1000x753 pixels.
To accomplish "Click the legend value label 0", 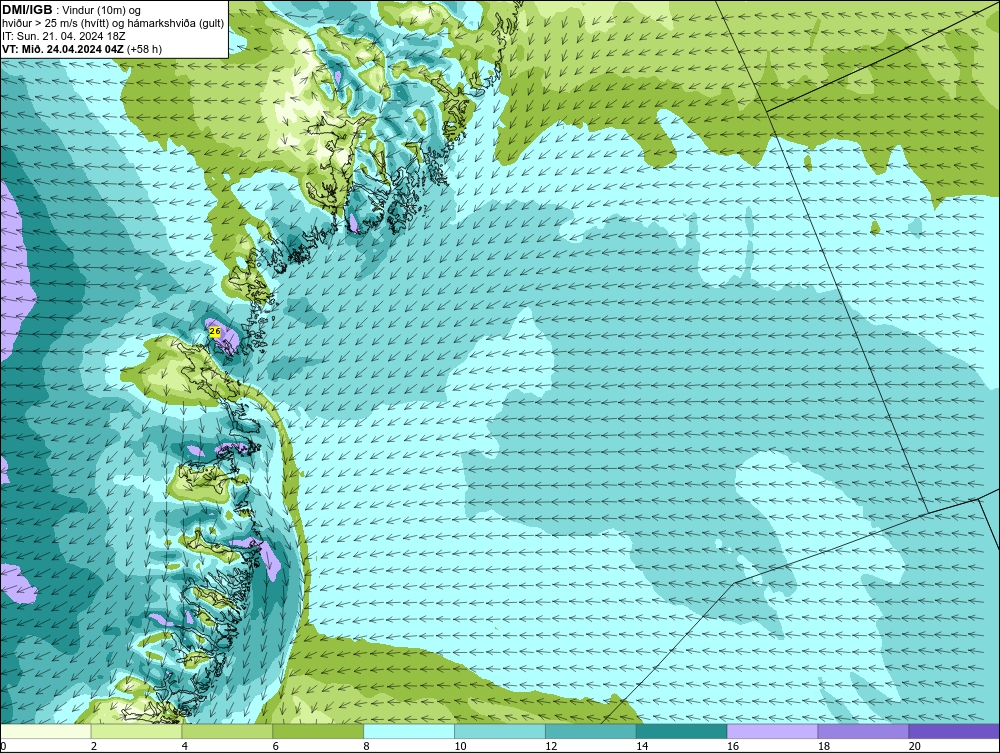I will coord(3,746).
